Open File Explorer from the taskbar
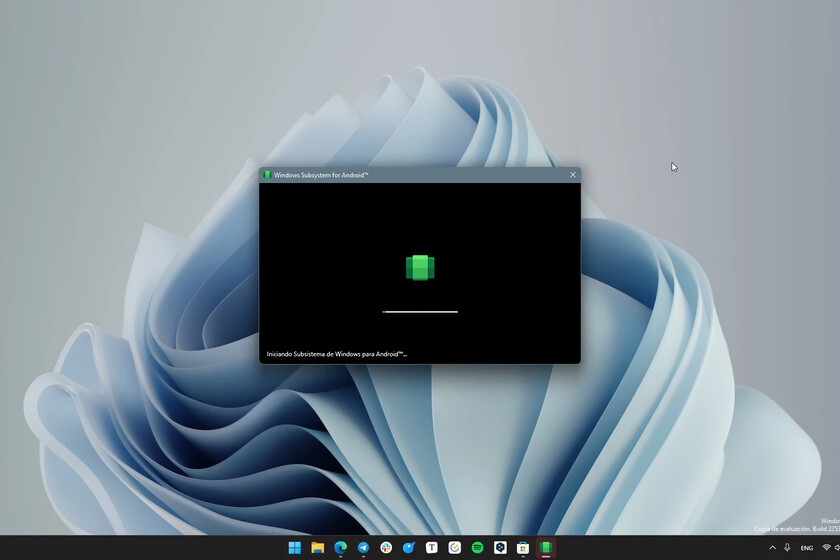 [x=318, y=547]
